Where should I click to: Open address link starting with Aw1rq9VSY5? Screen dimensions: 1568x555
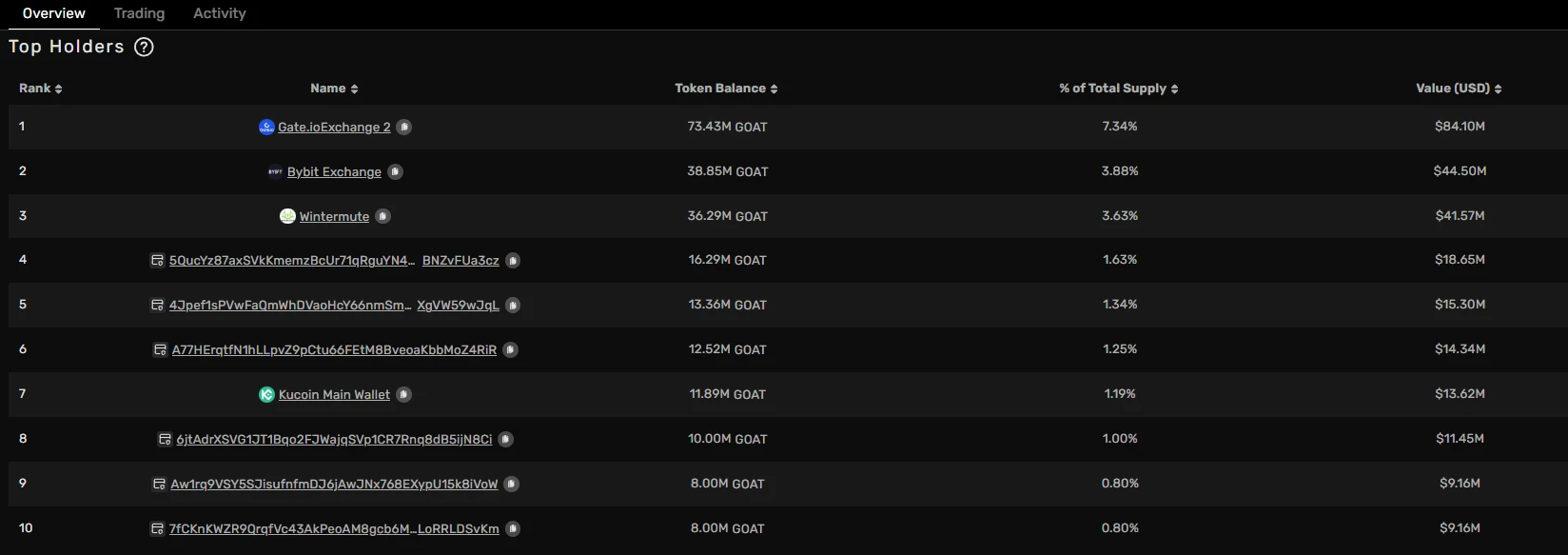pyautogui.click(x=334, y=485)
